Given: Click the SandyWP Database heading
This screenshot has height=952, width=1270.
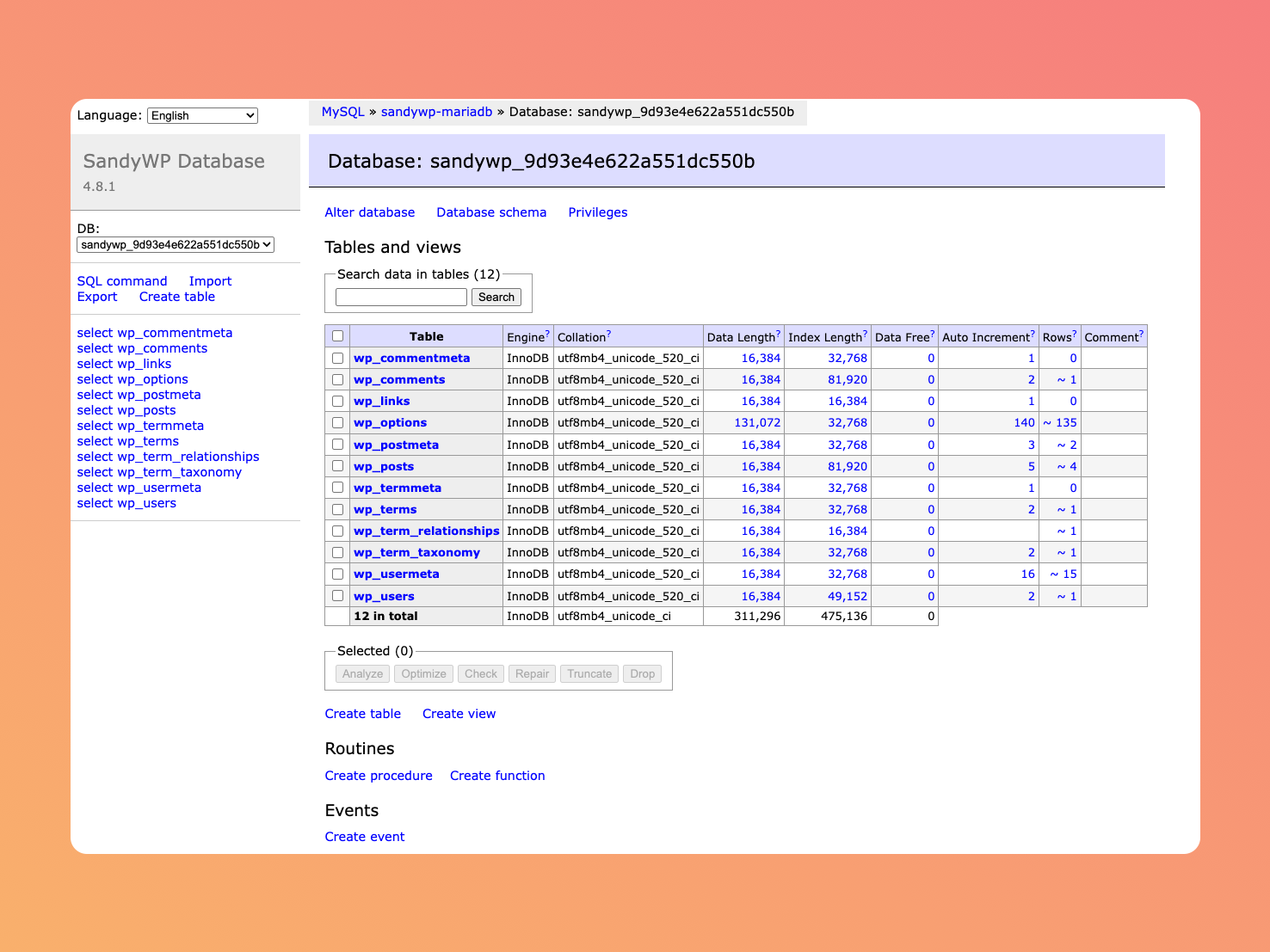Looking at the screenshot, I should click(174, 162).
